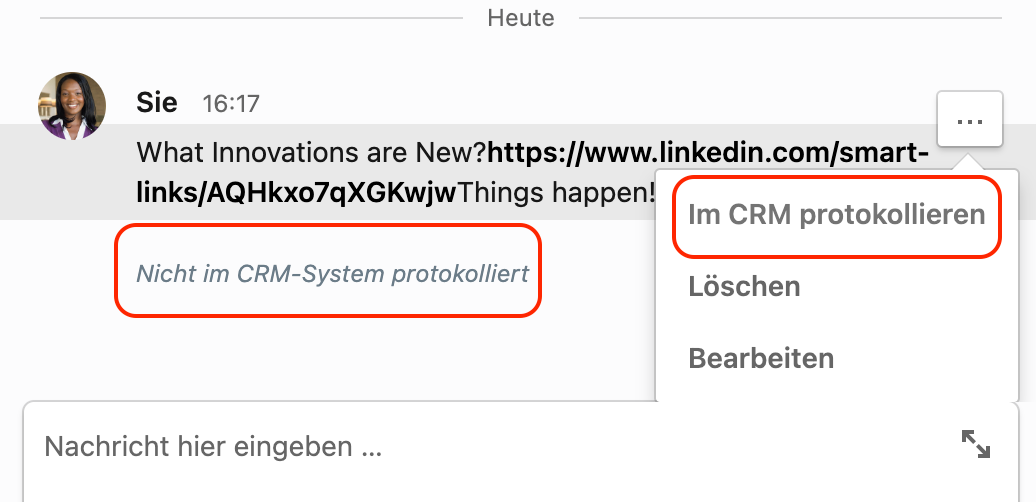The height and width of the screenshot is (502, 1036).
Task: Select Im CRM protokollieren from the menu
Action: (x=836, y=215)
